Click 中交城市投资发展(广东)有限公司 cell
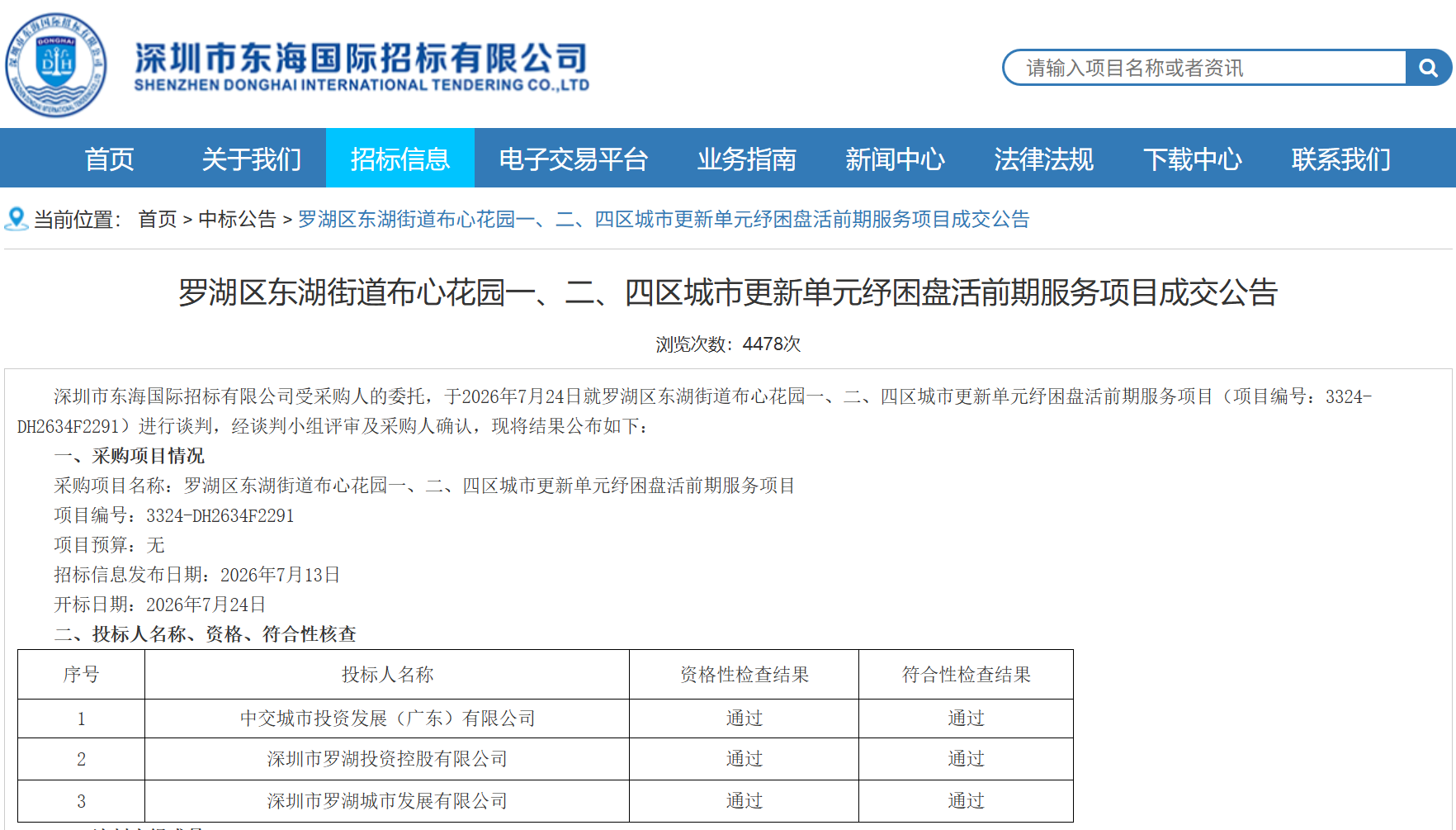This screenshot has width=1456, height=830. pyautogui.click(x=387, y=719)
